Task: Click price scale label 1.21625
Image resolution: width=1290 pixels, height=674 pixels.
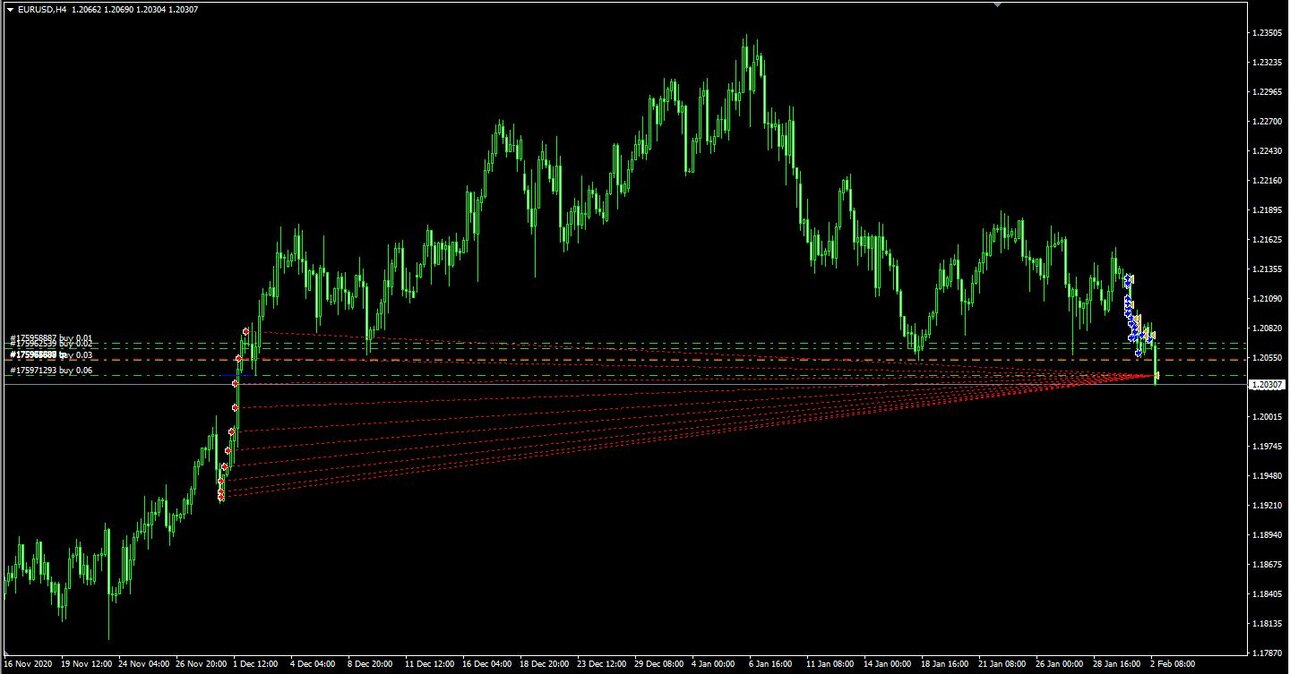Action: tap(1267, 239)
